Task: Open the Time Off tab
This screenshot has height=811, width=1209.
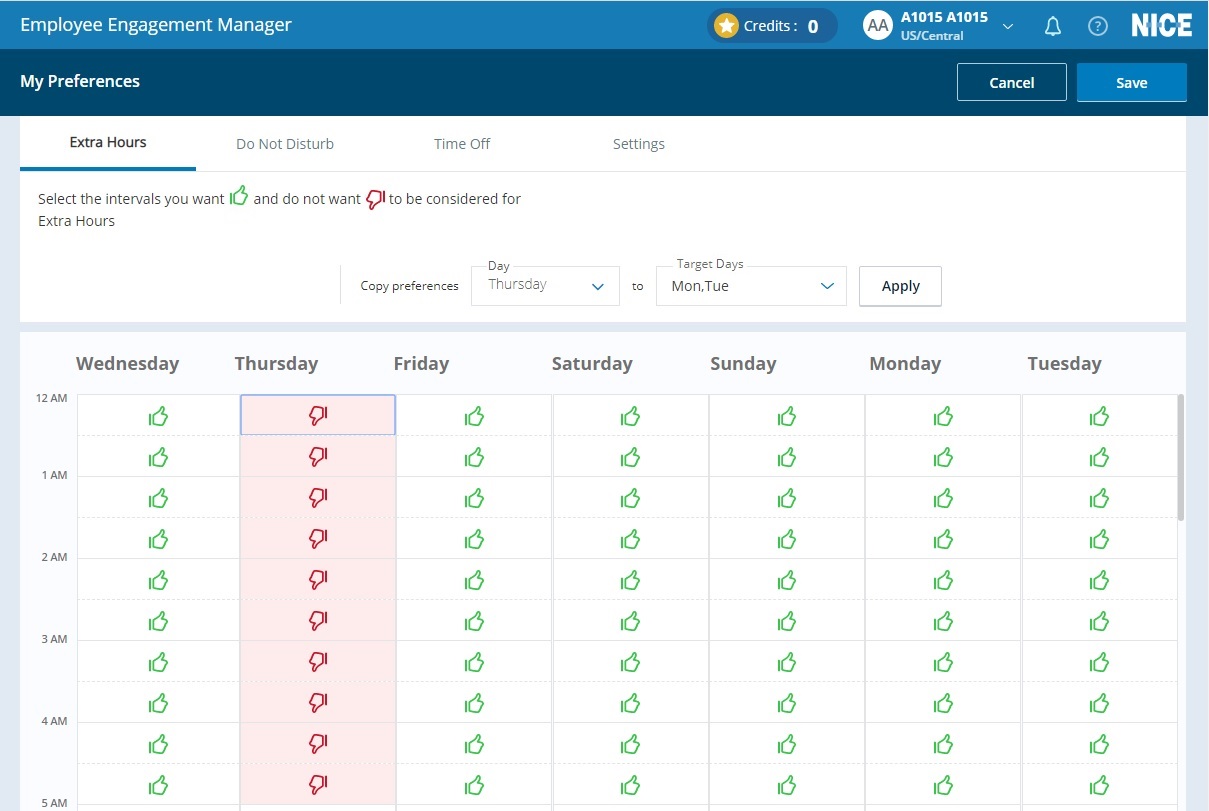Action: (462, 144)
